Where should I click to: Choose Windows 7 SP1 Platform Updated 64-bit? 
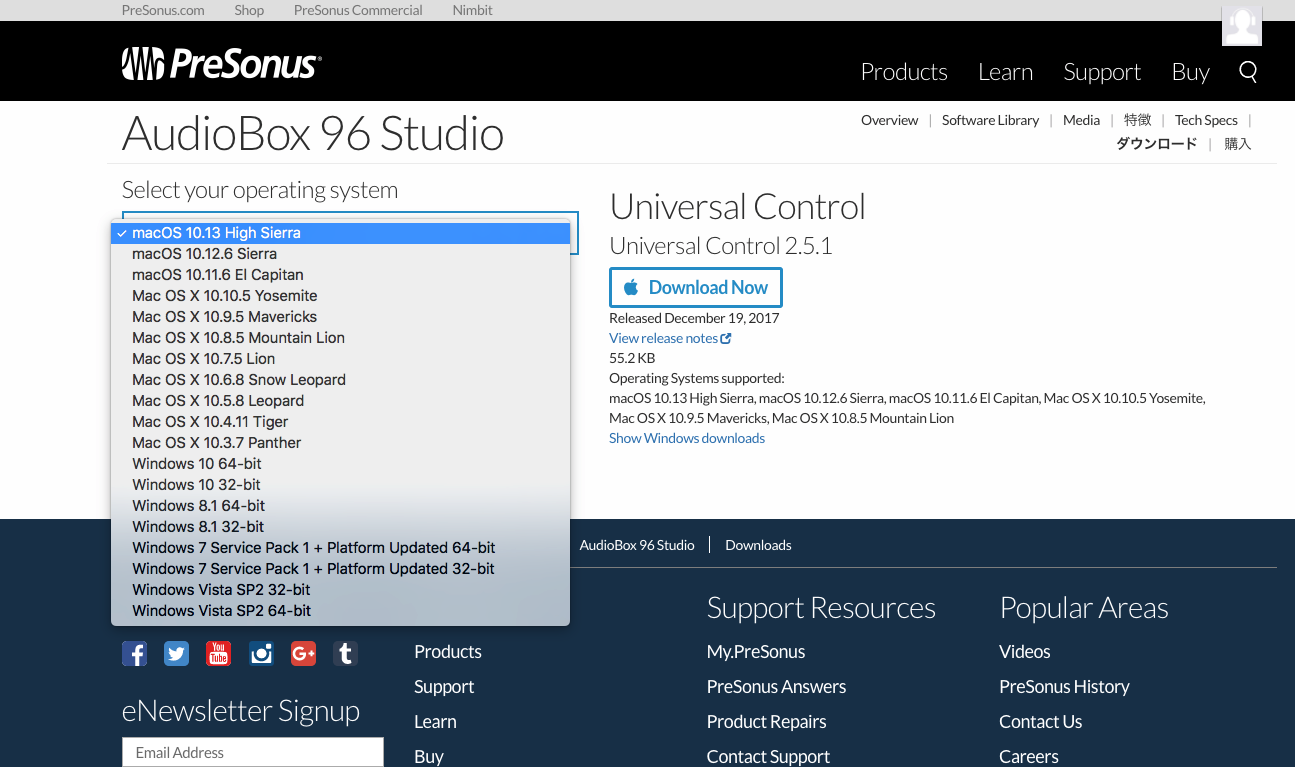[x=341, y=548]
